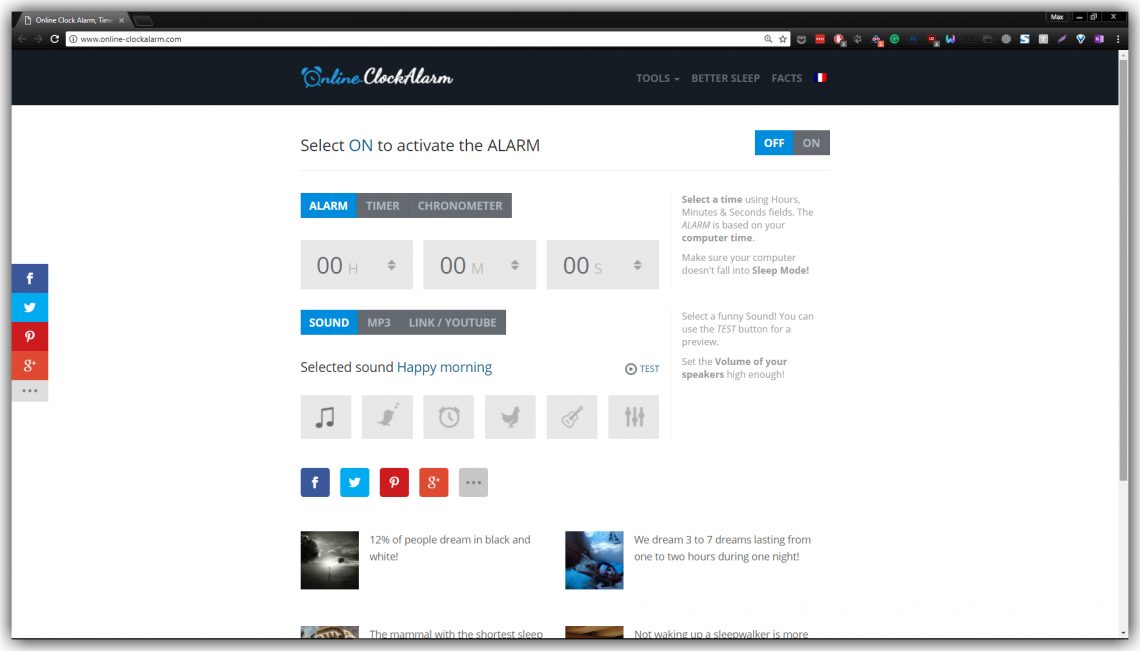Adjust the minutes spinner arrows
Image resolution: width=1140 pixels, height=651 pixels.
click(x=515, y=265)
